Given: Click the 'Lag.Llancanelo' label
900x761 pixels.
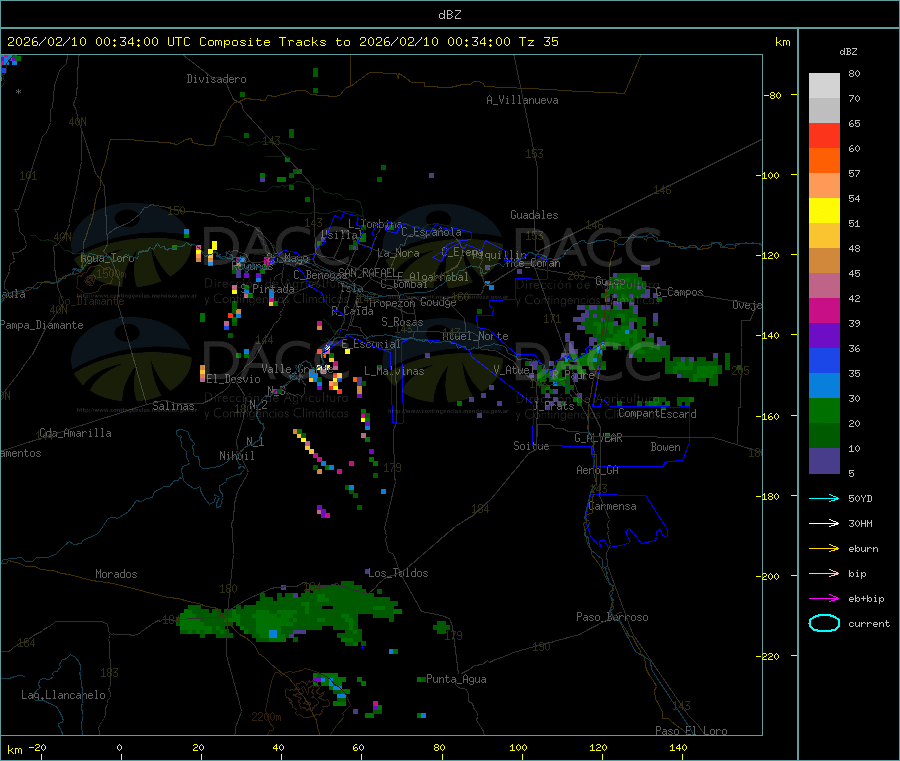Looking at the screenshot, I should (63, 695).
